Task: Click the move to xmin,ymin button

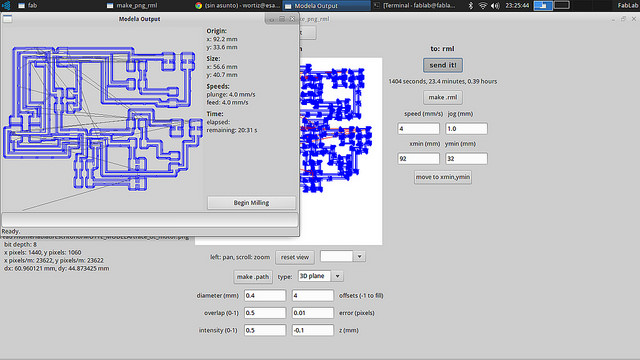Action: pyautogui.click(x=442, y=177)
